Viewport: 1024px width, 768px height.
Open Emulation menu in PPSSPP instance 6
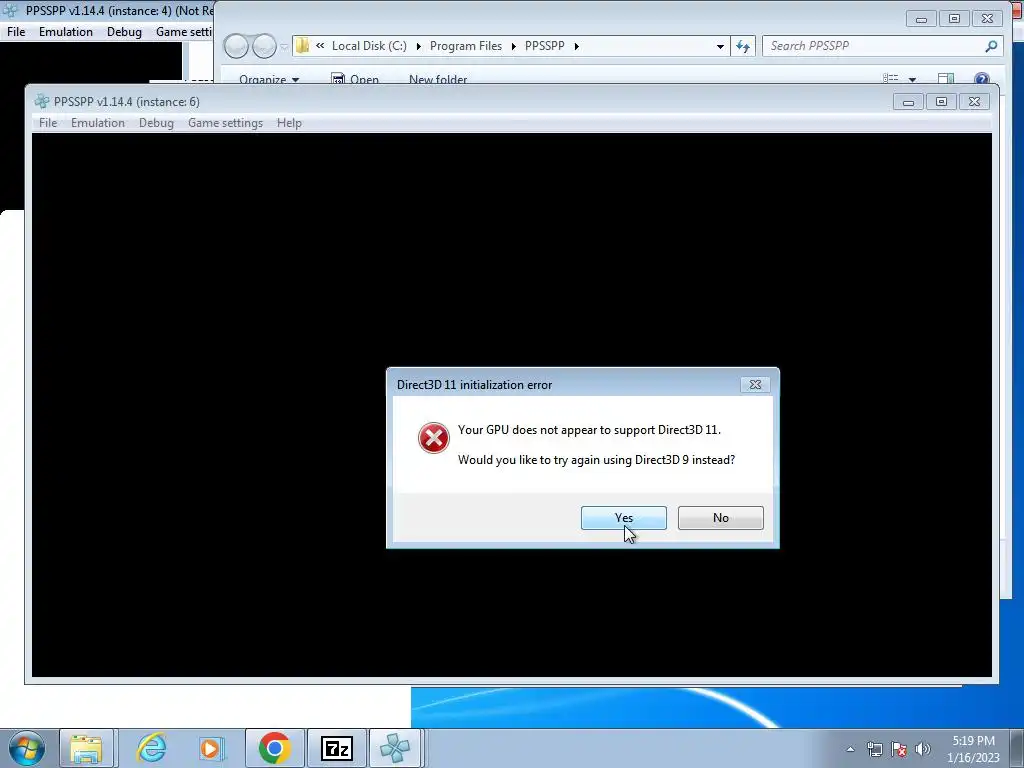click(98, 123)
